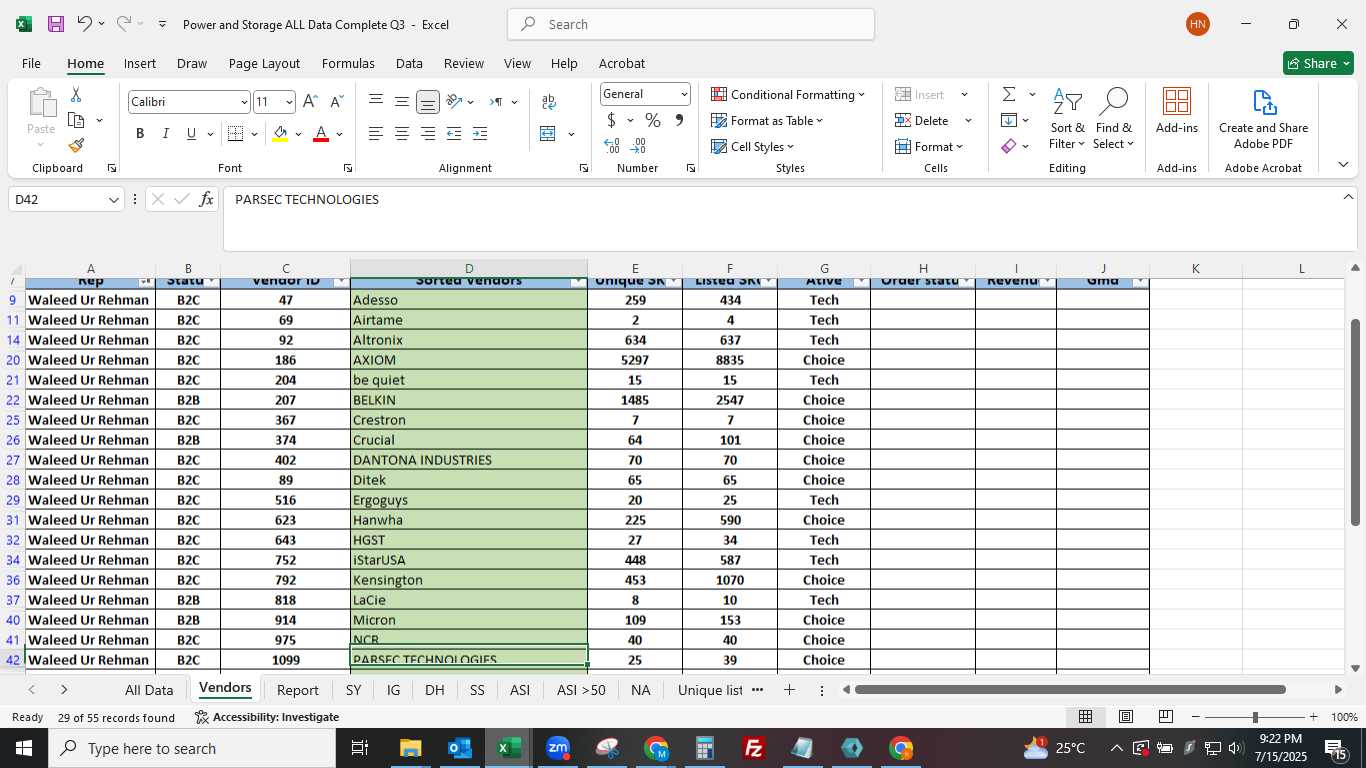Open the Name Box dropdown arrow
The image size is (1366, 768).
coord(114,200)
